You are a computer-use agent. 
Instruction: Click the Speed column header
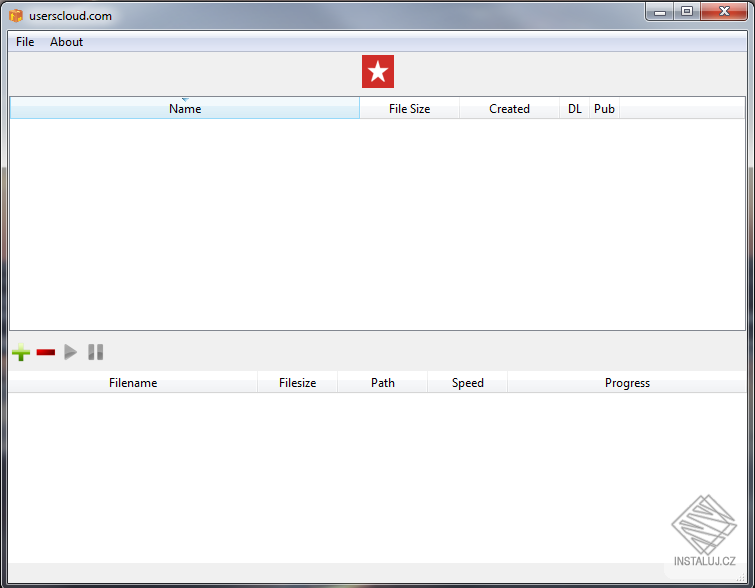(x=468, y=382)
